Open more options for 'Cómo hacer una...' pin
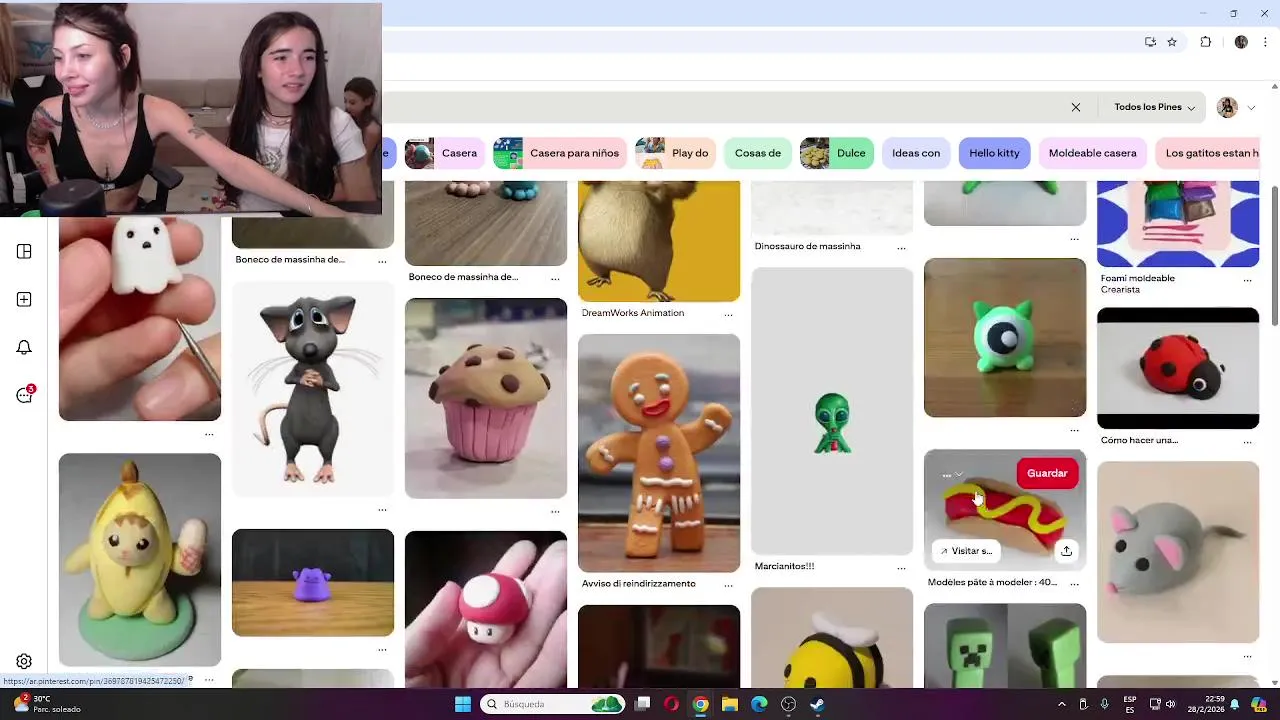Image resolution: width=1280 pixels, height=720 pixels. click(1247, 442)
